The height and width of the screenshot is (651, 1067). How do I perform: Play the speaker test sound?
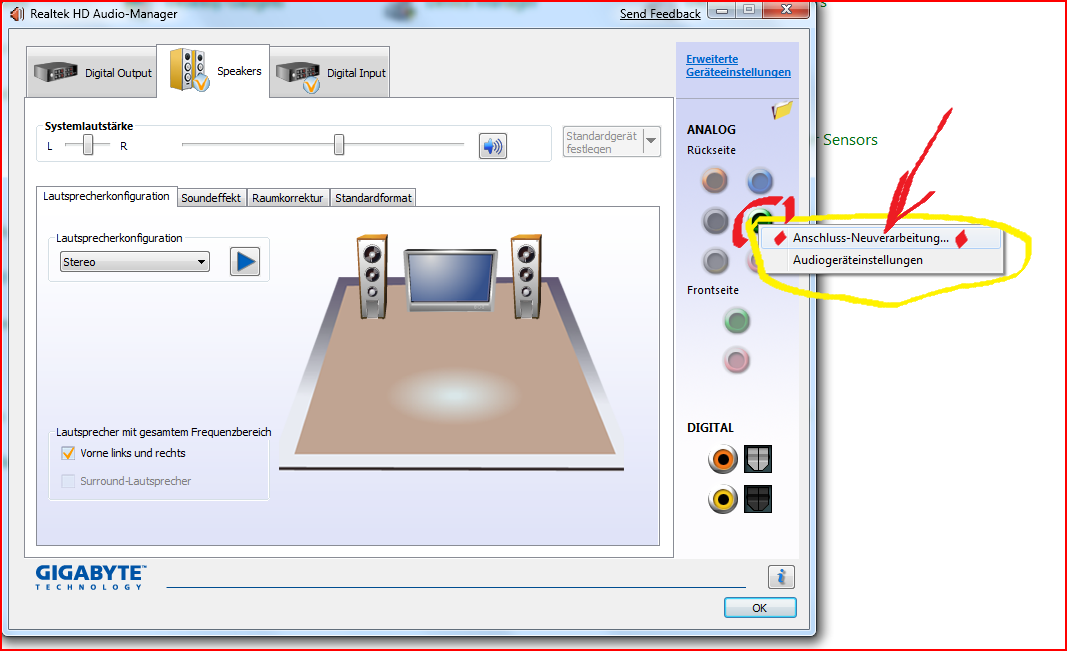pos(245,262)
